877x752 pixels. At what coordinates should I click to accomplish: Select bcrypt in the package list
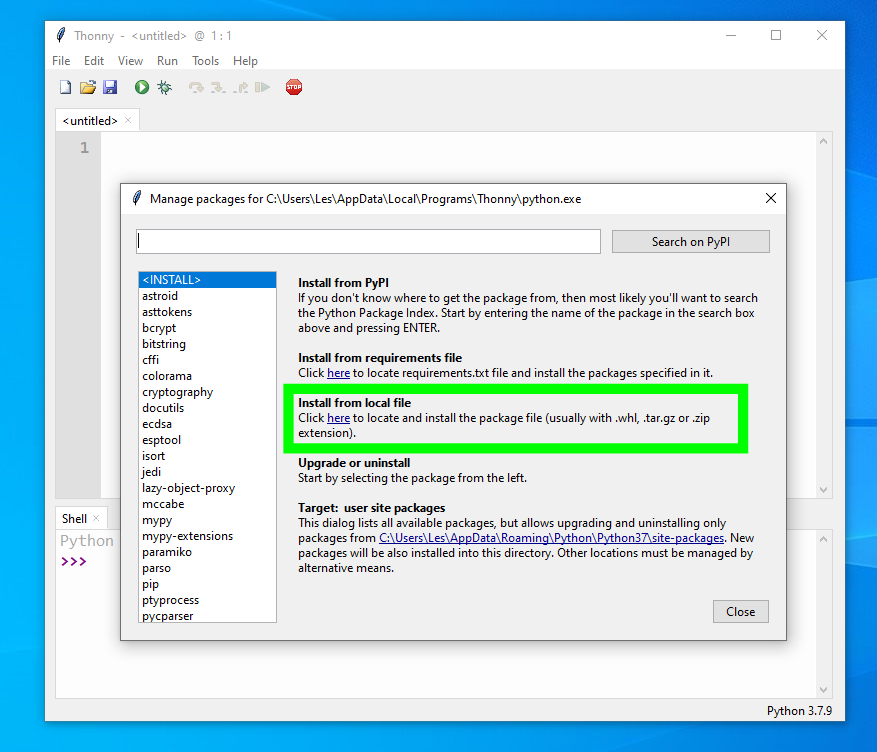(x=207, y=328)
